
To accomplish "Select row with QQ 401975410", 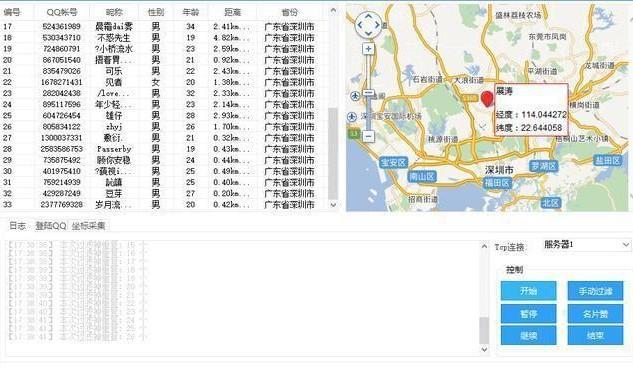I will point(161,171).
